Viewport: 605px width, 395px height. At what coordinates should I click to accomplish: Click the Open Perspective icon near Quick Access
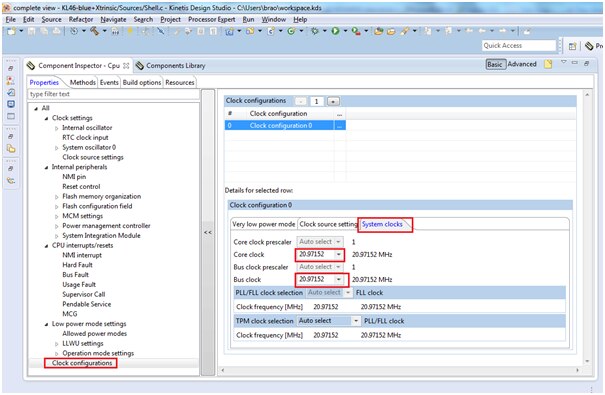coord(572,46)
